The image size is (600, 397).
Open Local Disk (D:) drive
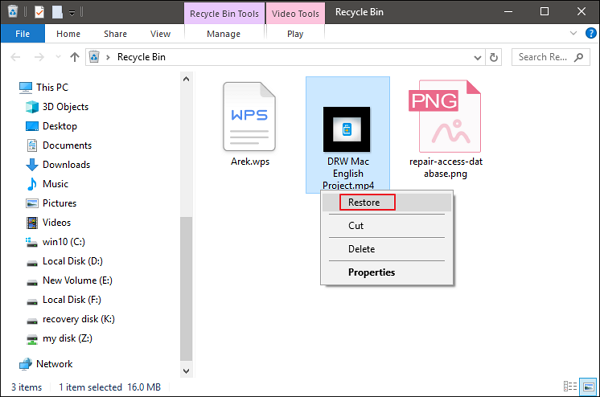point(64,261)
